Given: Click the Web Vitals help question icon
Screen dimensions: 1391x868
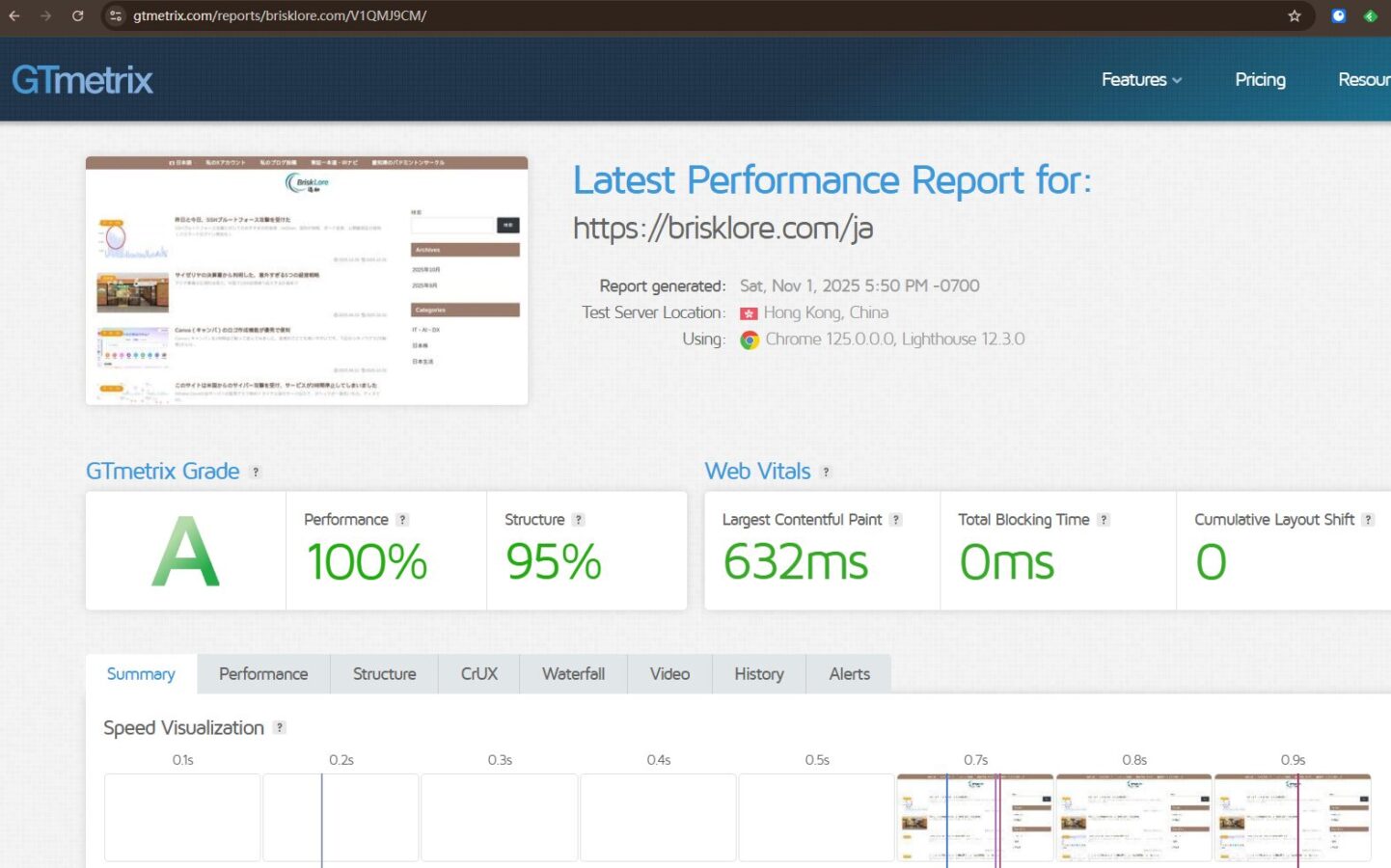Looking at the screenshot, I should [826, 472].
